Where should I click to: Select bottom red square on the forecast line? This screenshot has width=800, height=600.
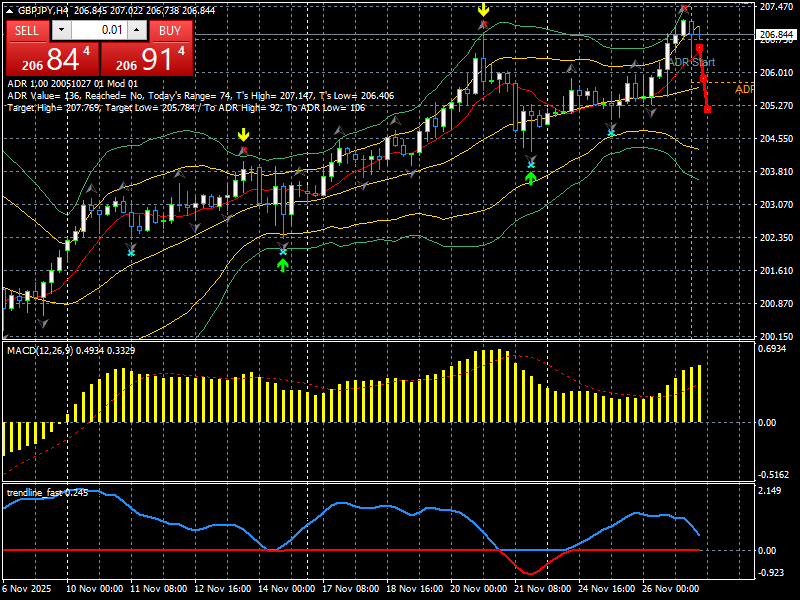(707, 109)
